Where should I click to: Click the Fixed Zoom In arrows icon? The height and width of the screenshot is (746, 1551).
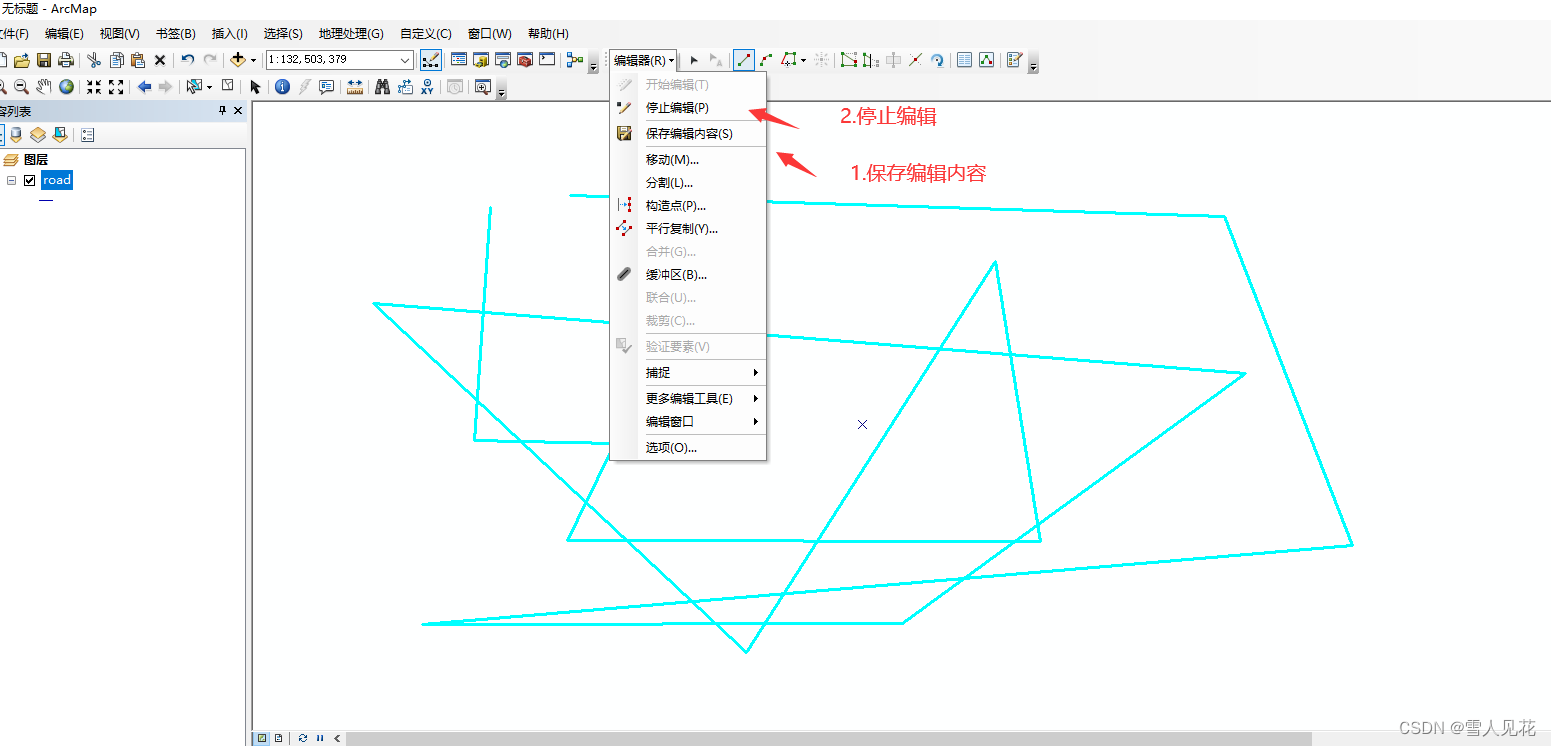pyautogui.click(x=94, y=87)
